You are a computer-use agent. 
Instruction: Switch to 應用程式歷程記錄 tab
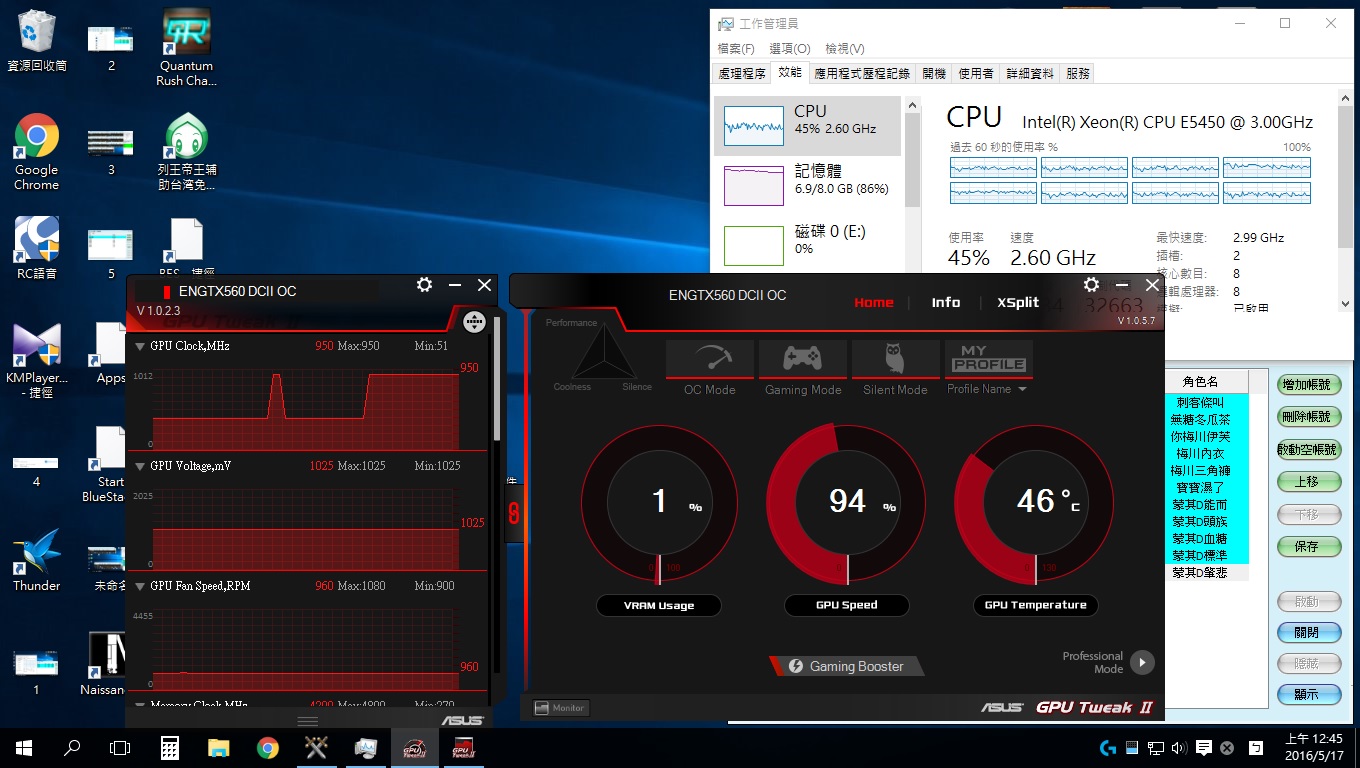(x=862, y=73)
